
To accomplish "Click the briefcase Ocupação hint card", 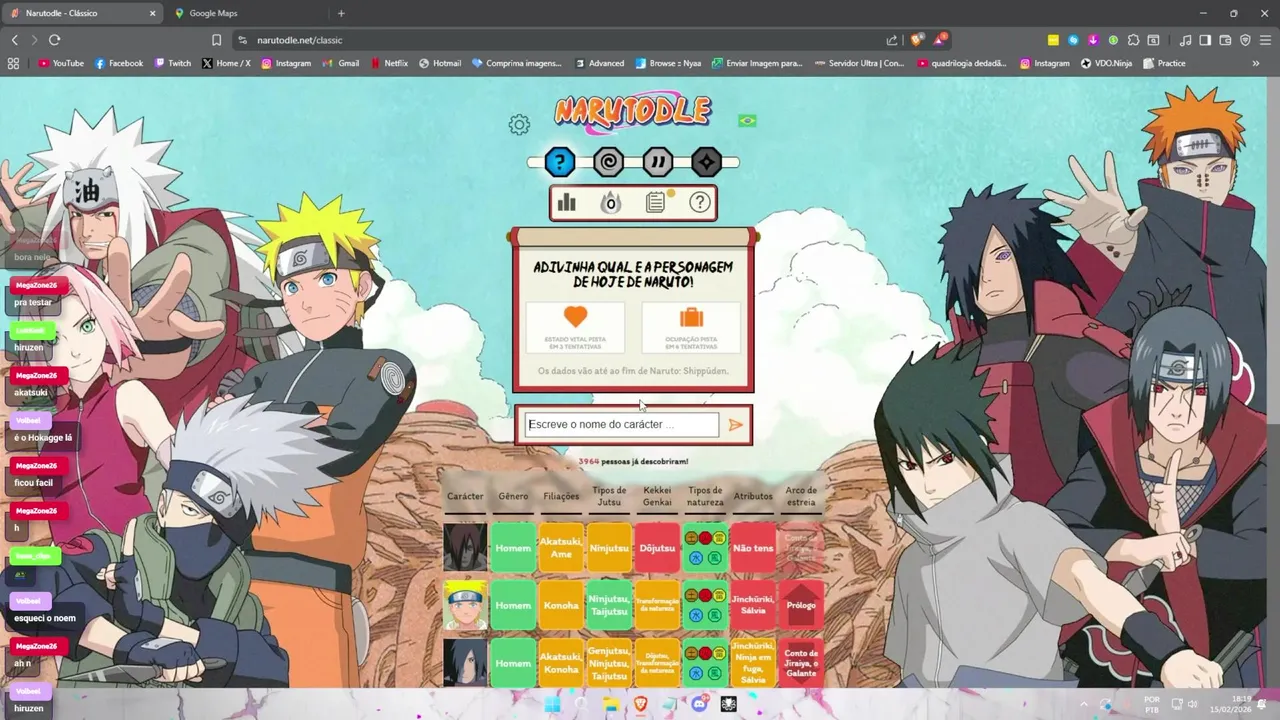I will point(691,328).
